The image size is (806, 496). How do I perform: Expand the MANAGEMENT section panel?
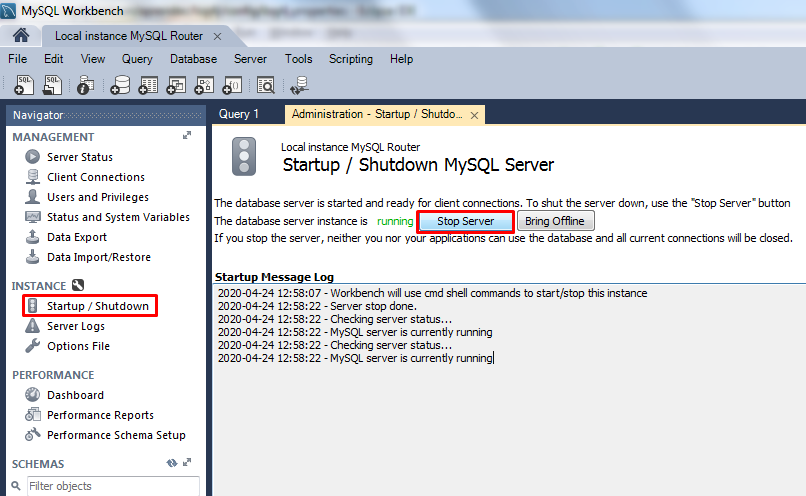tap(187, 135)
